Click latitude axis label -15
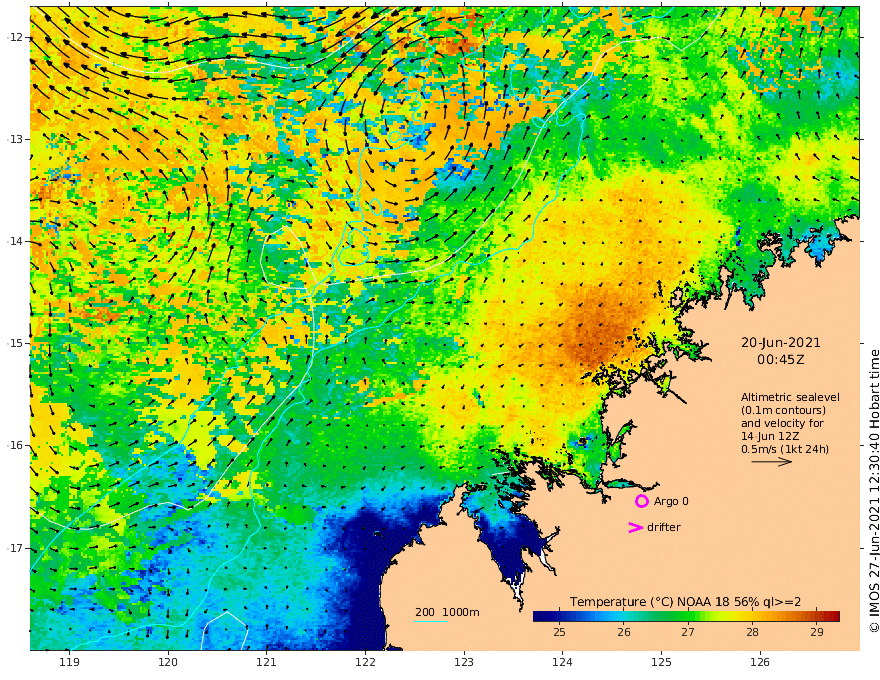 (15, 343)
